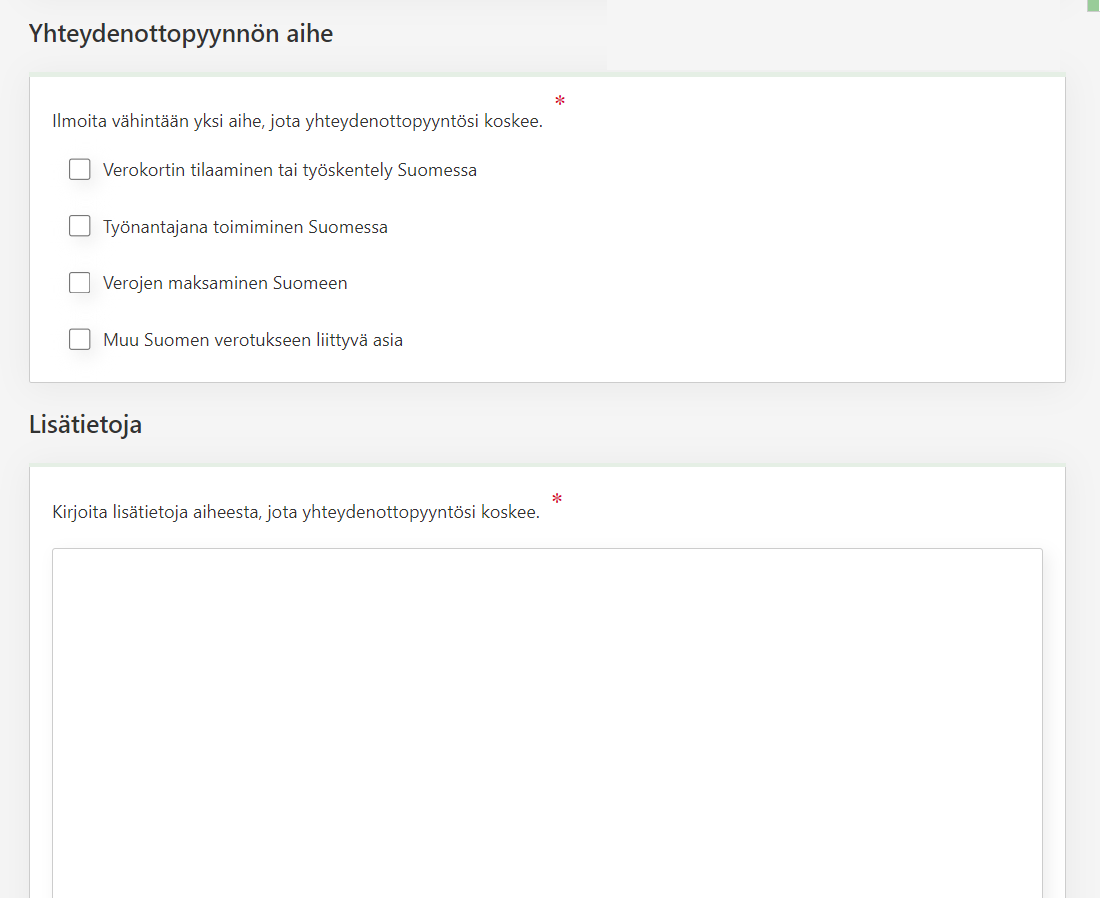Click the green scrollbar thumb at top right
The image size is (1100, 898).
coord(1093,5)
